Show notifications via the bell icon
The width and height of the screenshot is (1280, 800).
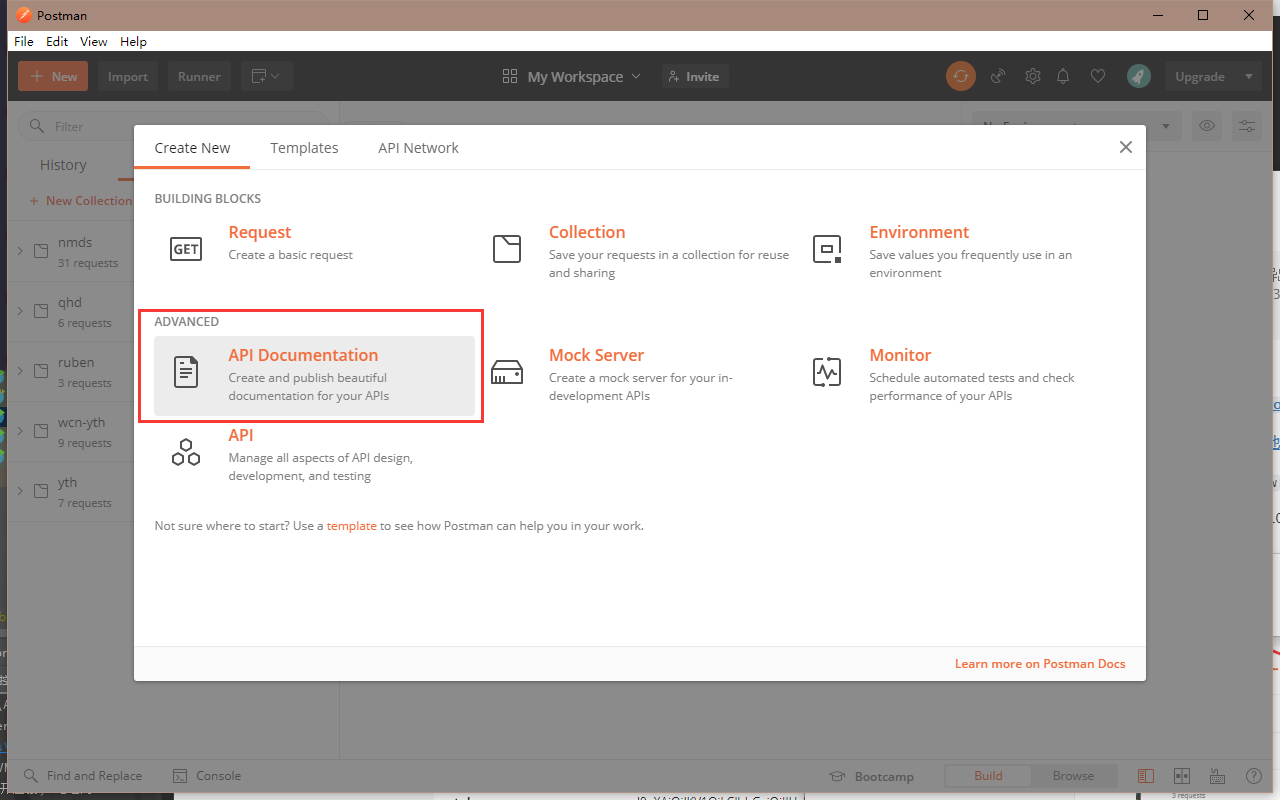(1064, 76)
